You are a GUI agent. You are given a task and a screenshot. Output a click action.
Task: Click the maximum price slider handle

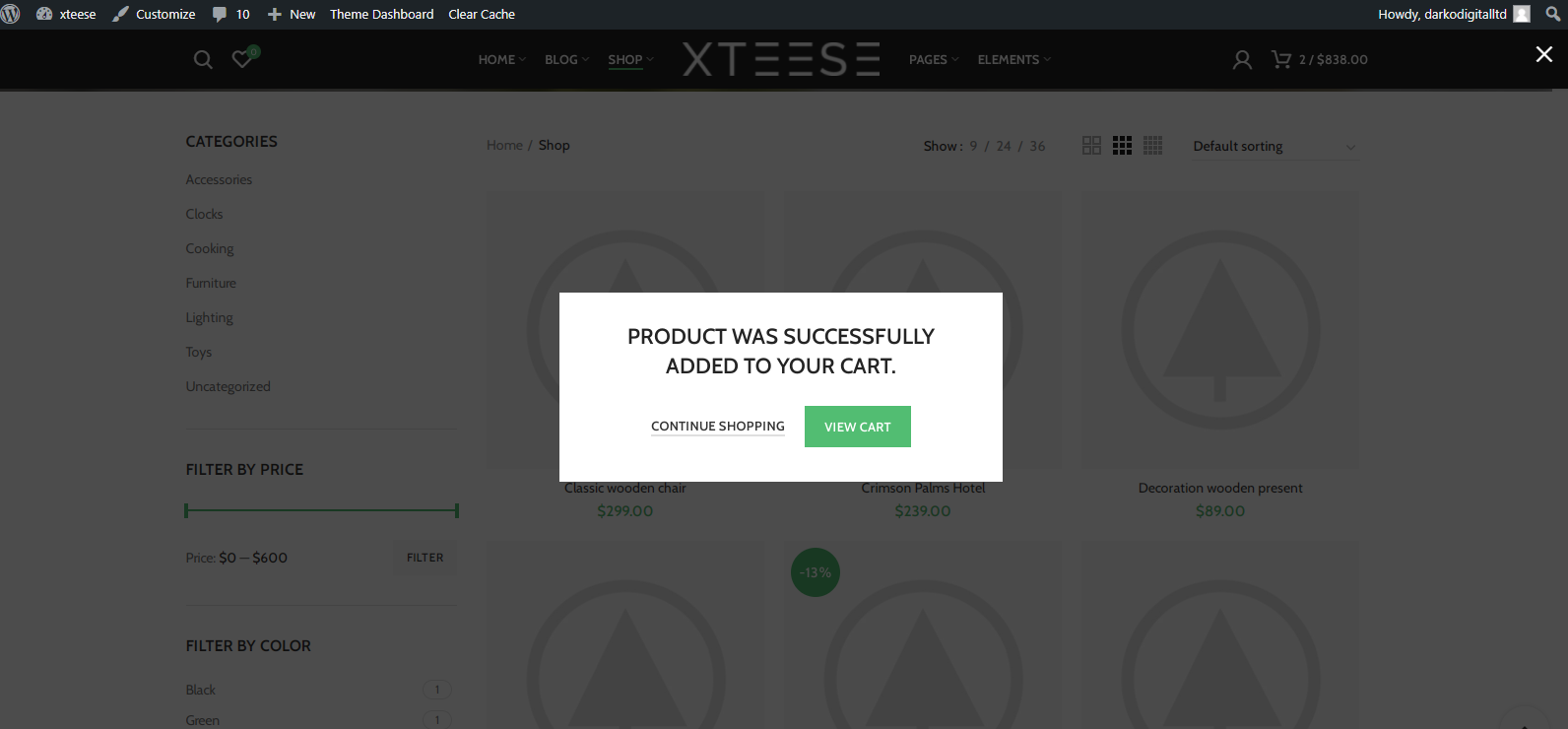coord(457,510)
